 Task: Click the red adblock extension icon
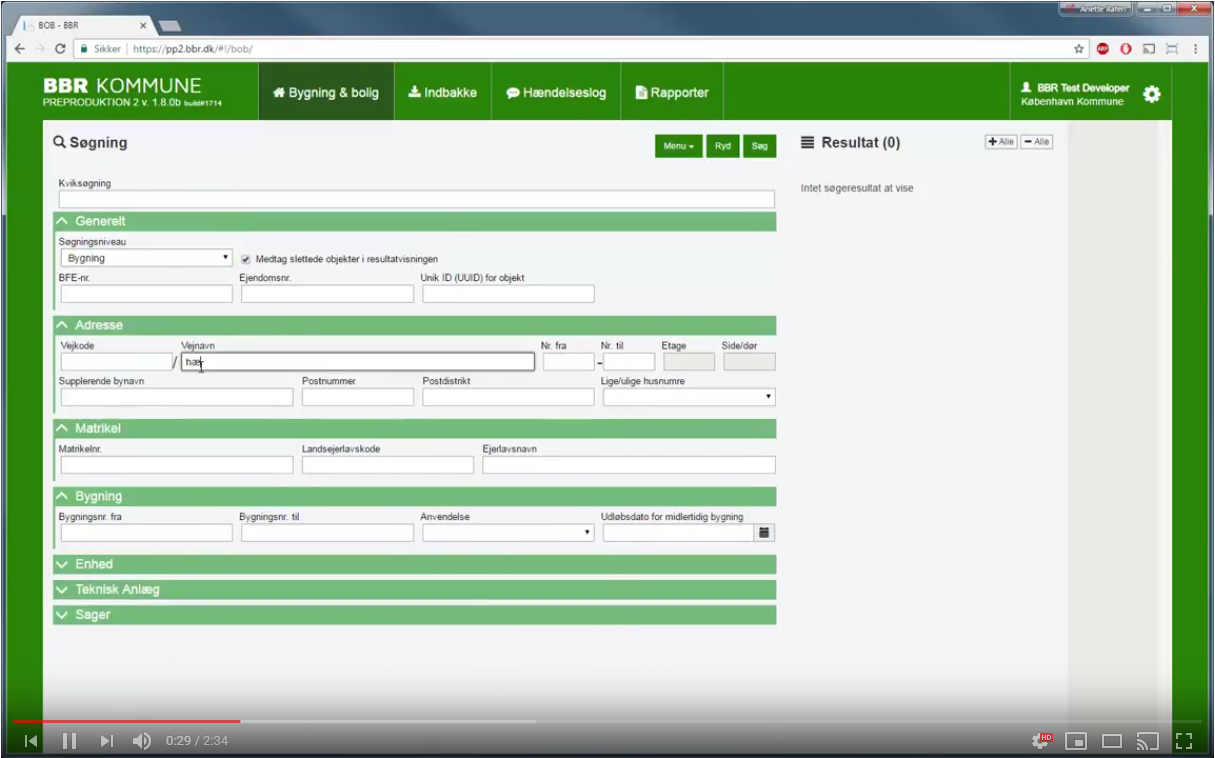pos(1103,48)
